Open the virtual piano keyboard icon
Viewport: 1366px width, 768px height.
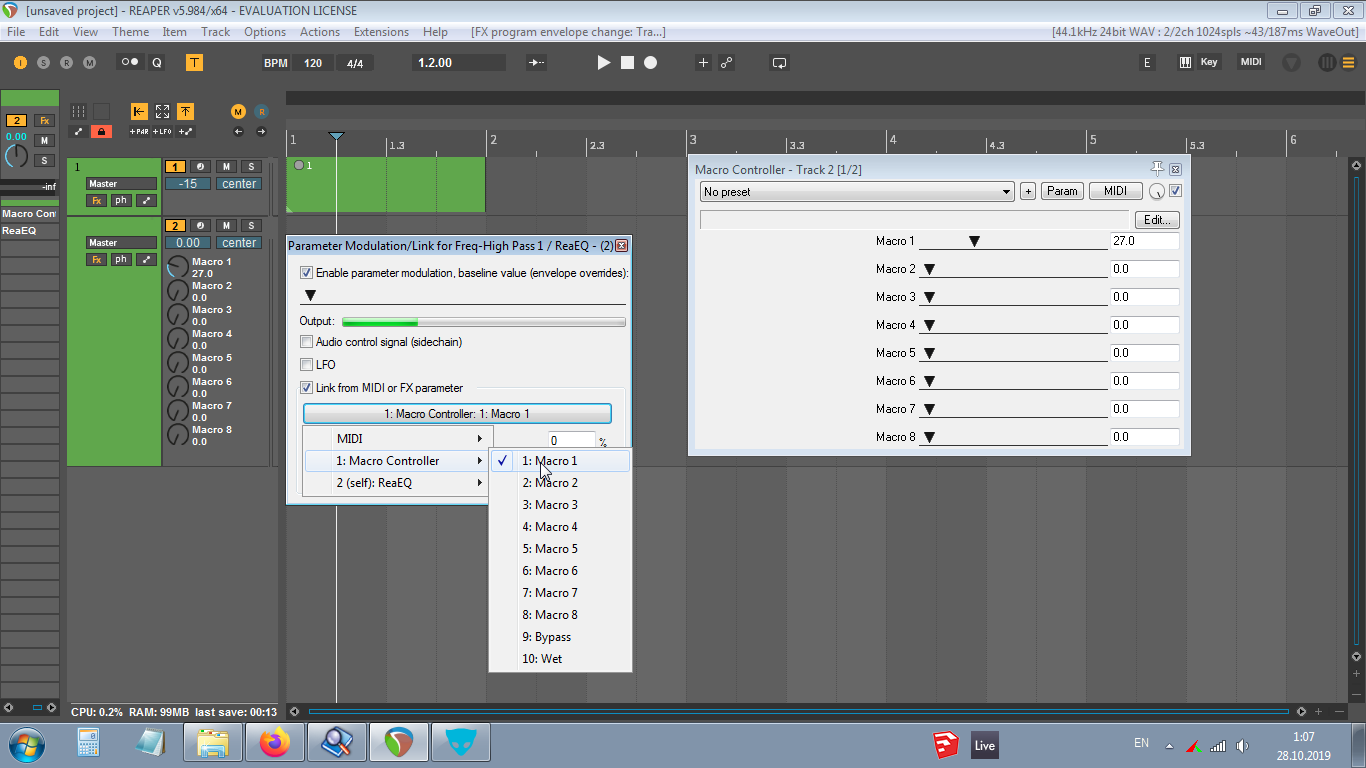tap(1185, 62)
